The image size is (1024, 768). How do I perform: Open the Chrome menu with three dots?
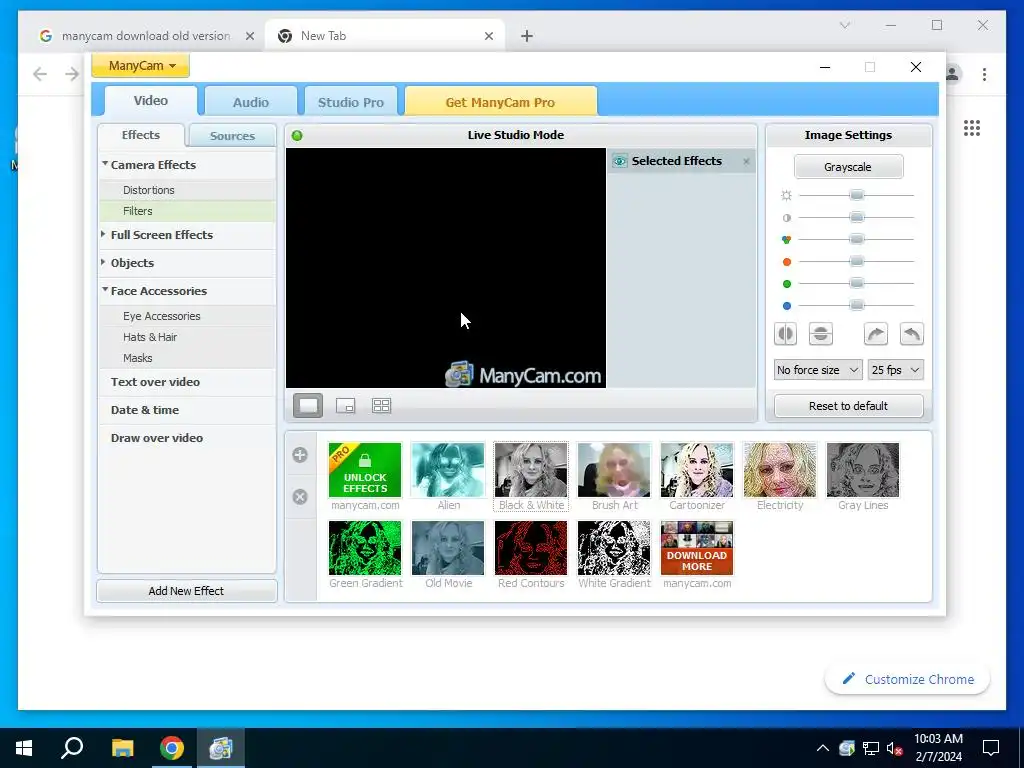click(x=984, y=74)
